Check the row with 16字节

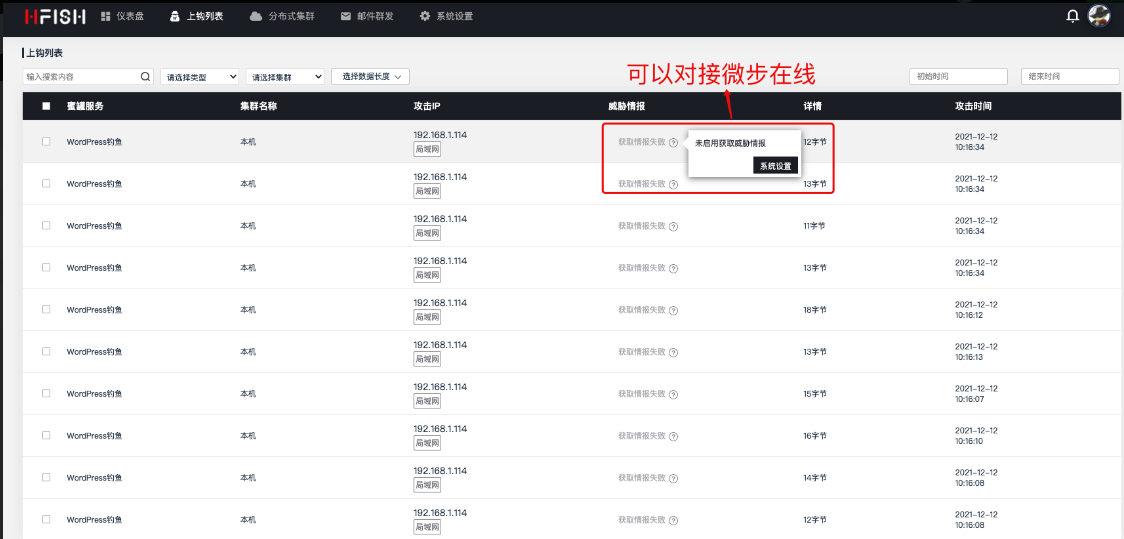[x=46, y=435]
